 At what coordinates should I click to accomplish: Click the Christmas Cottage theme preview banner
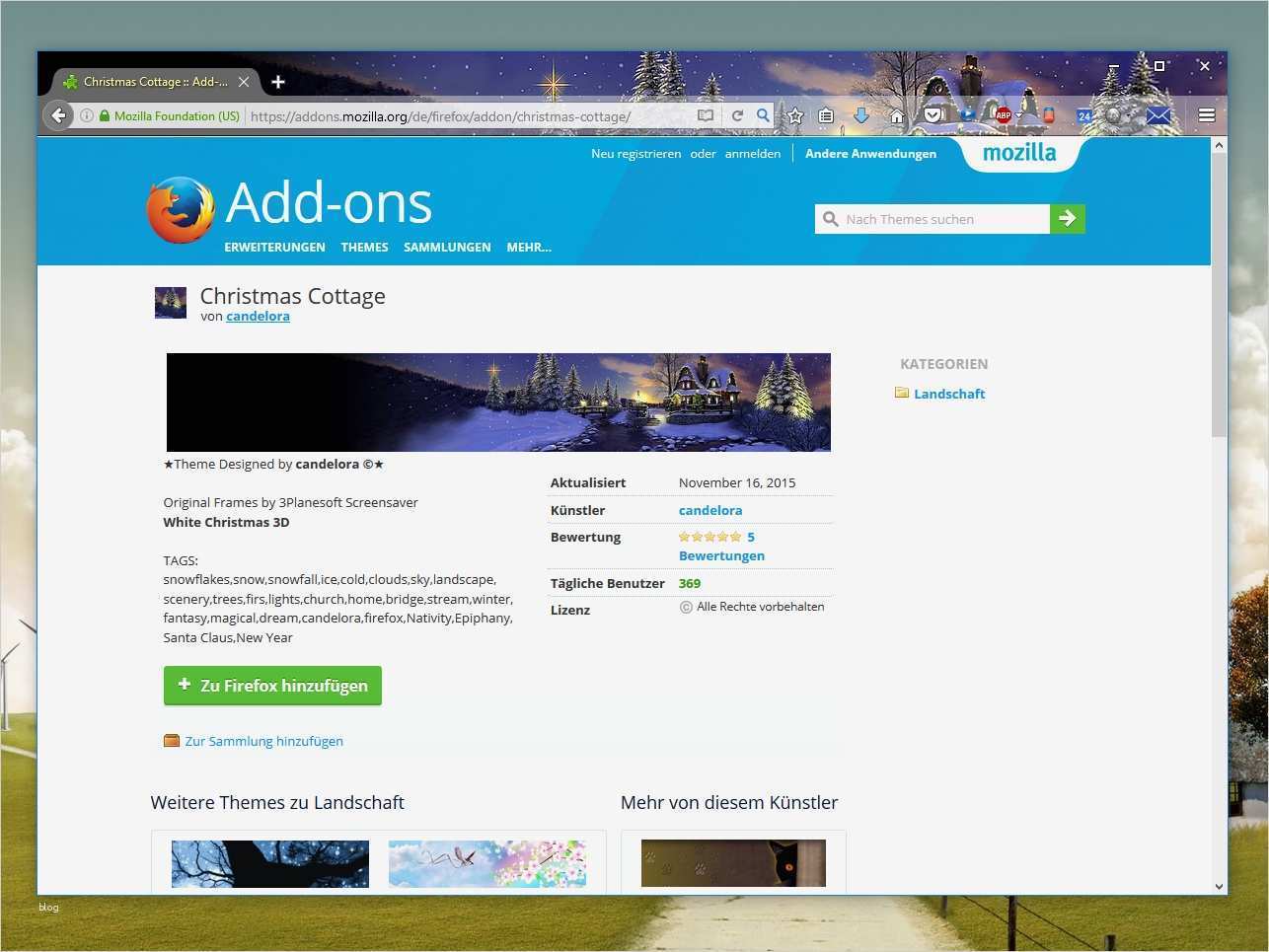point(498,403)
